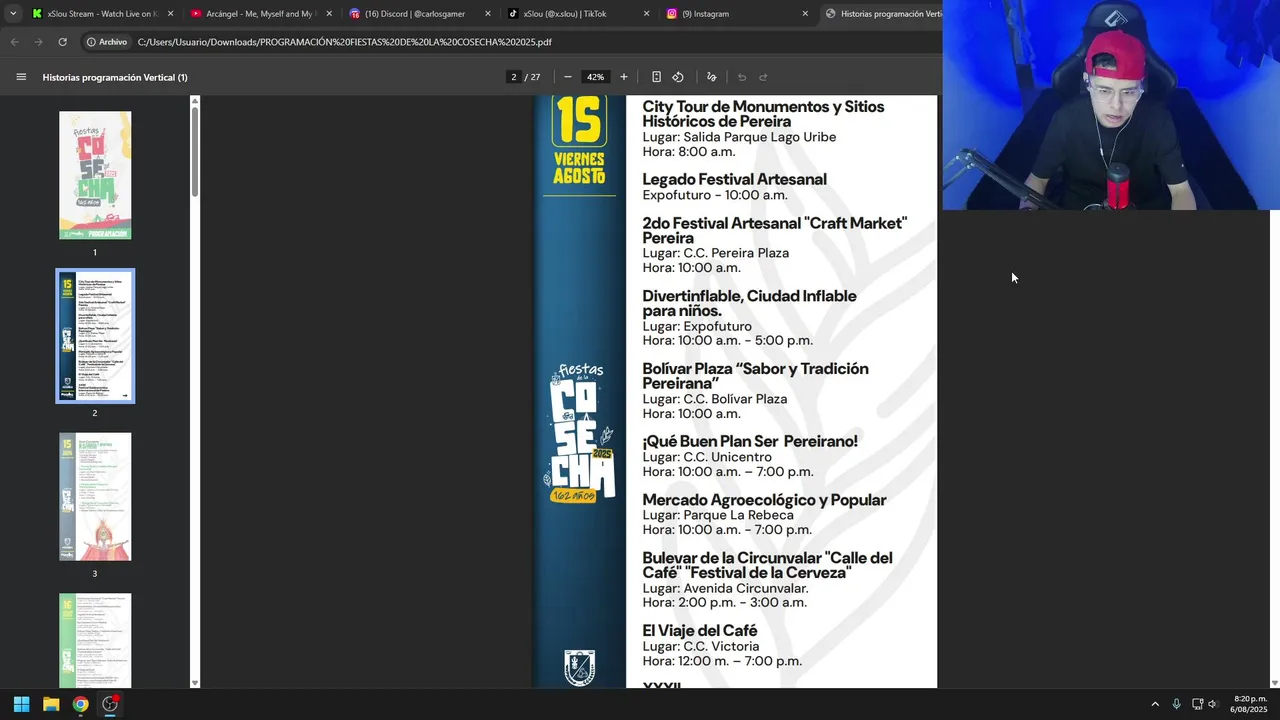Viewport: 1280px width, 720px height.
Task: Click the zoom out minus button
Action: tap(568, 77)
